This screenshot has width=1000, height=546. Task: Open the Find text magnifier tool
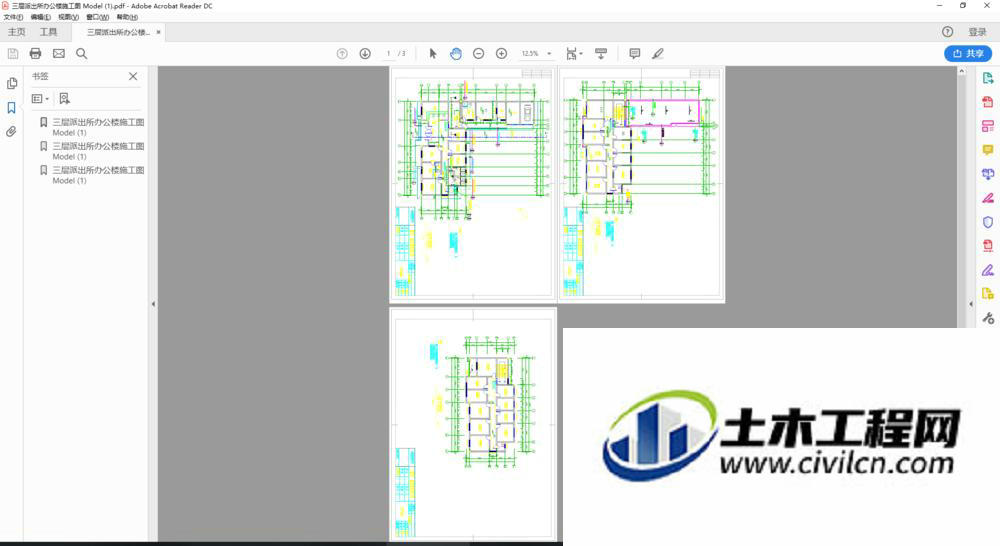[x=82, y=54]
